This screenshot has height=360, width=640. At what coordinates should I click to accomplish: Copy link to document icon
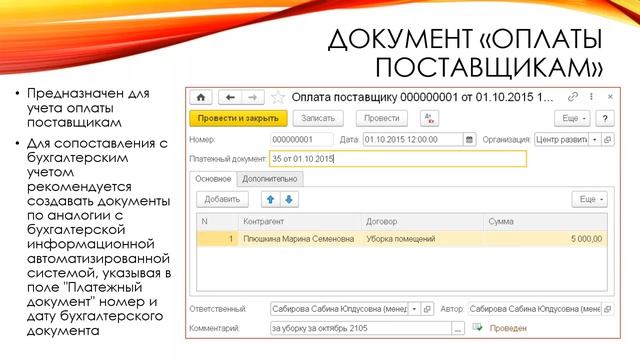[x=573, y=97]
